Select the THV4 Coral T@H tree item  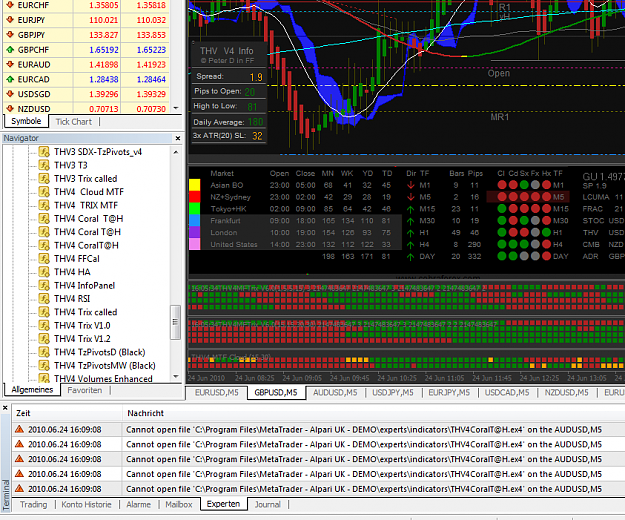click(88, 232)
